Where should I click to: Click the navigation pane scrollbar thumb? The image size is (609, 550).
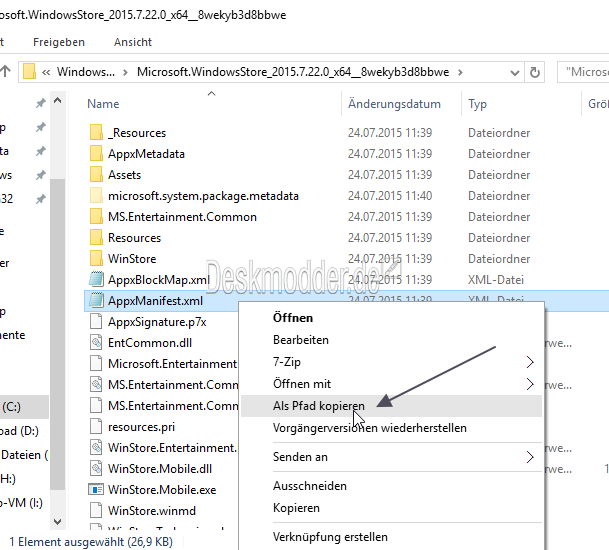(x=57, y=334)
